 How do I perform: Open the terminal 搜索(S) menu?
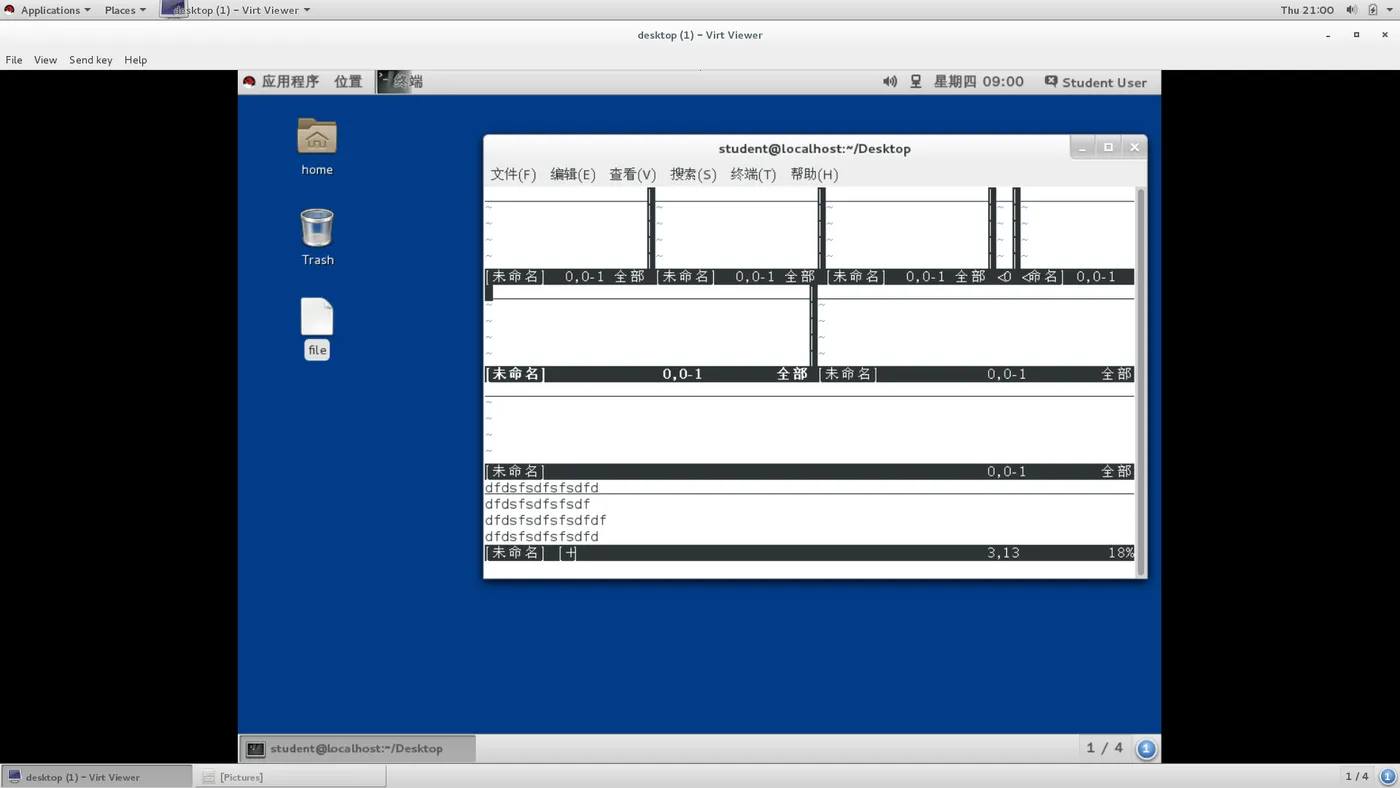click(x=693, y=174)
